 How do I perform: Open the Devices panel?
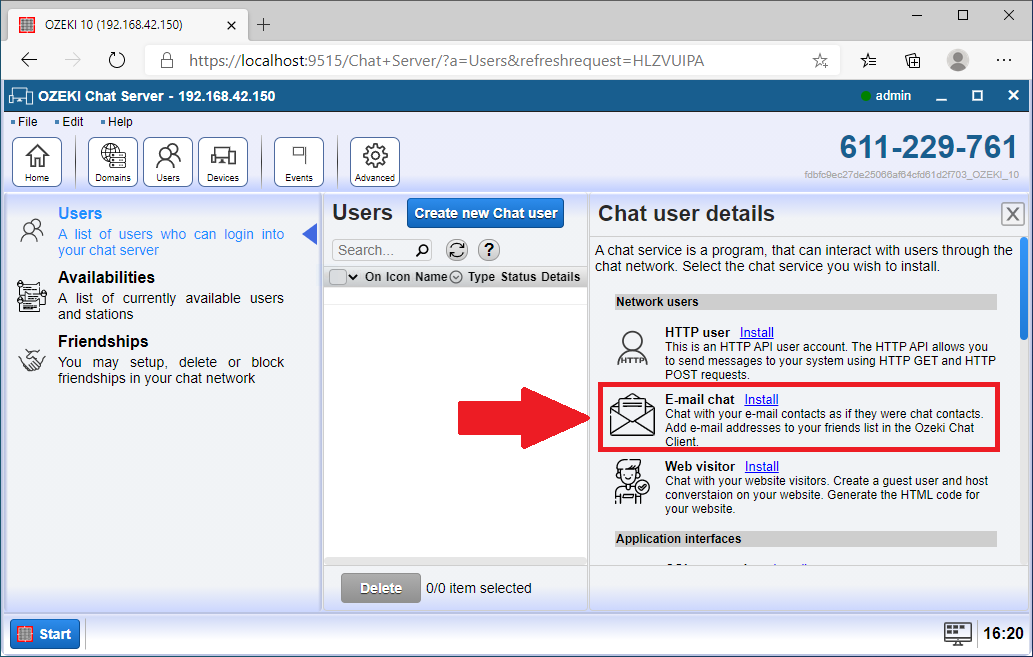coord(222,161)
